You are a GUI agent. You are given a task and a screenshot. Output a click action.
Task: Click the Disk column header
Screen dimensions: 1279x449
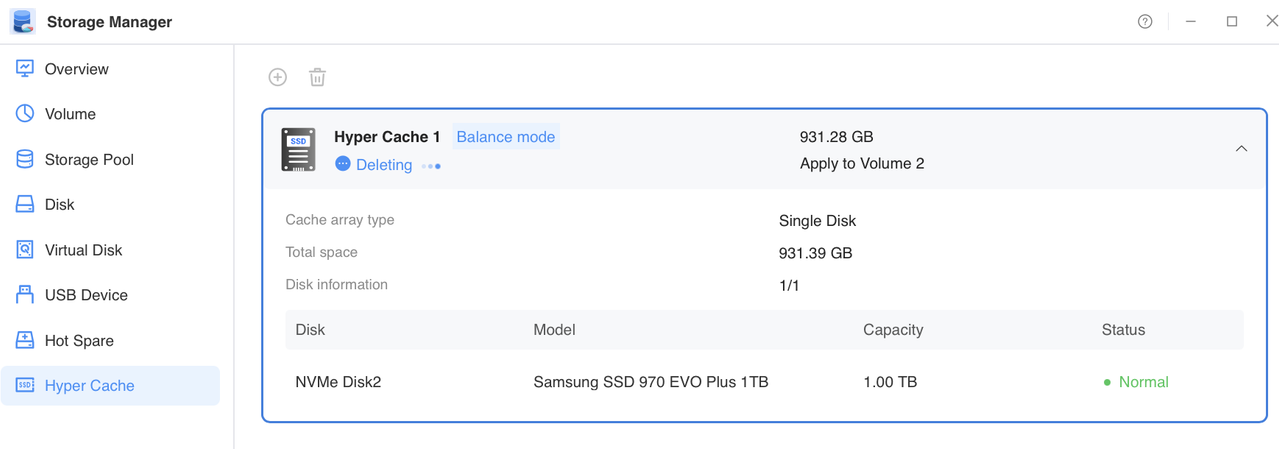click(310, 329)
